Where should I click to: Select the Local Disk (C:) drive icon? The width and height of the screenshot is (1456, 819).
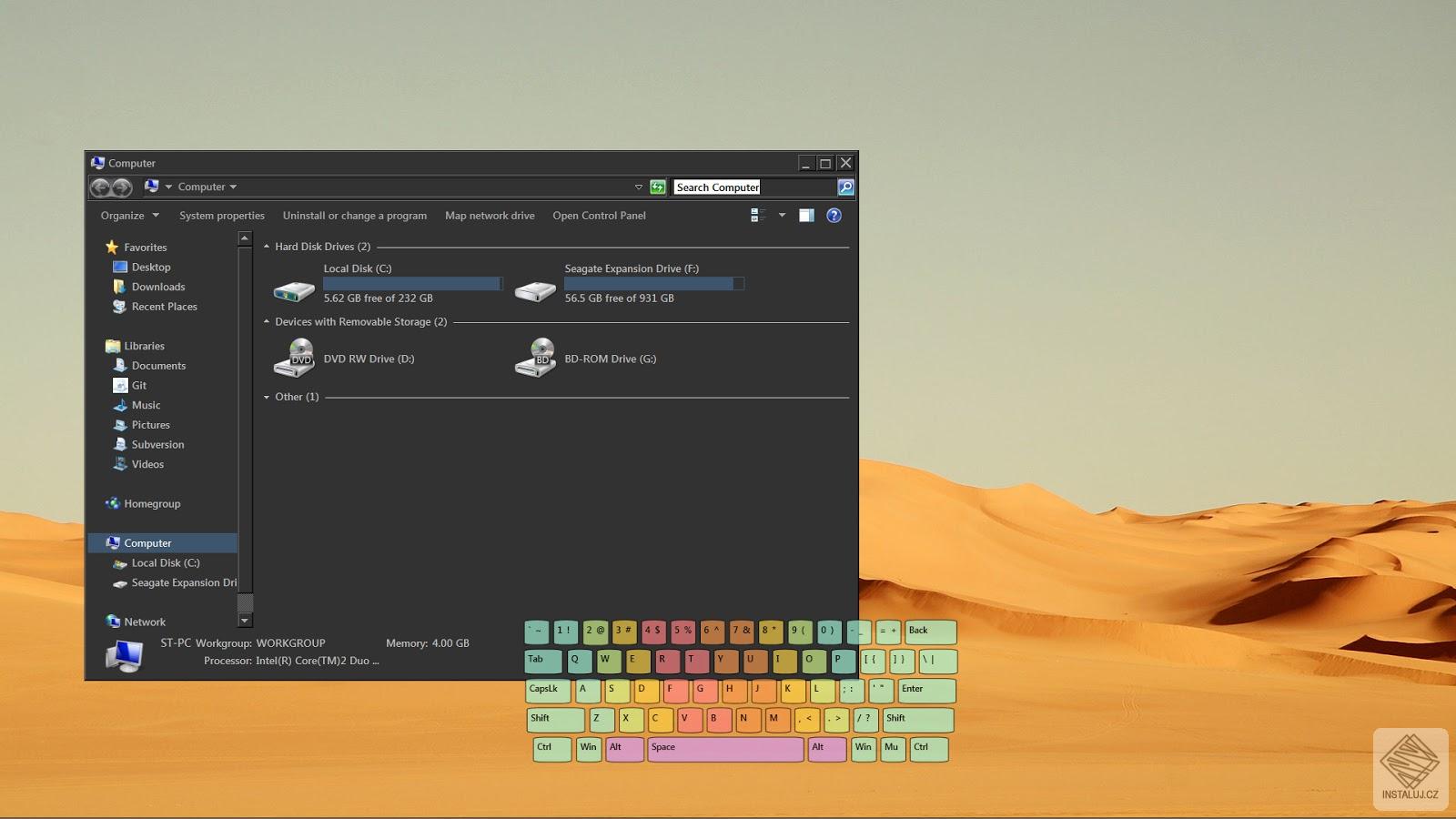[294, 290]
